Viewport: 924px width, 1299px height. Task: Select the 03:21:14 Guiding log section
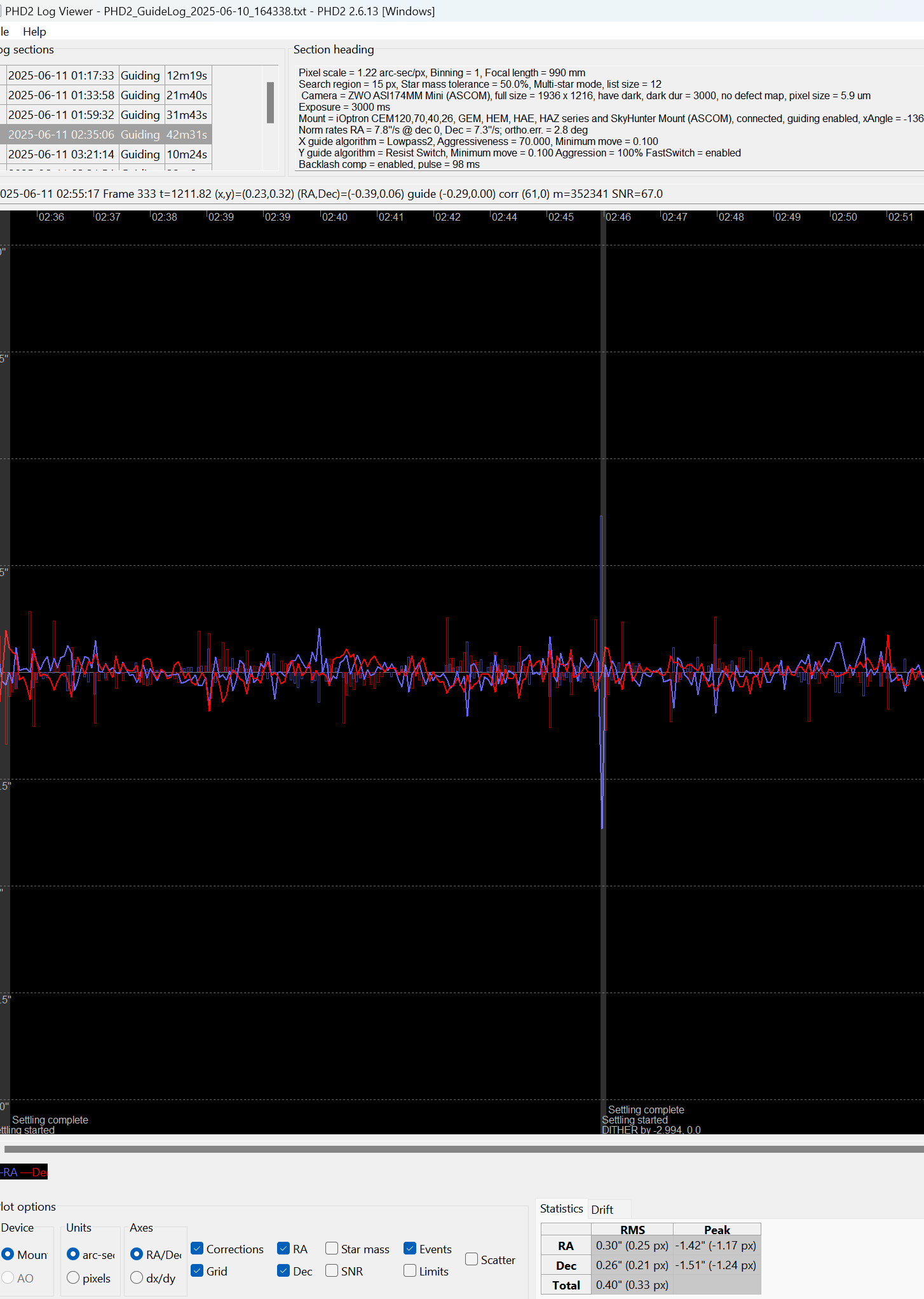pyautogui.click(x=105, y=155)
